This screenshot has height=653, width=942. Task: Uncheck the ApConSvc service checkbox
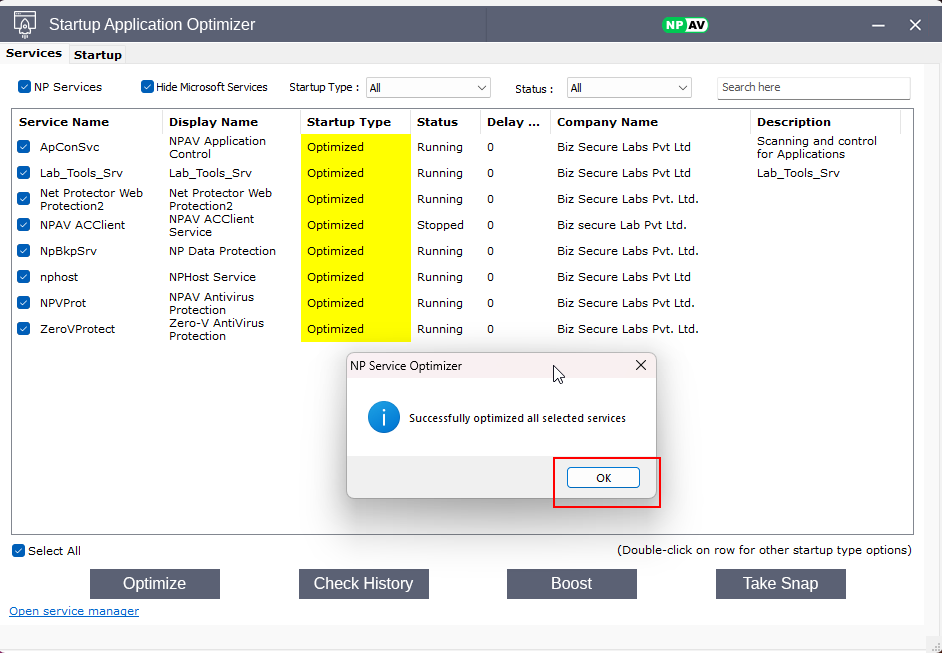24,147
